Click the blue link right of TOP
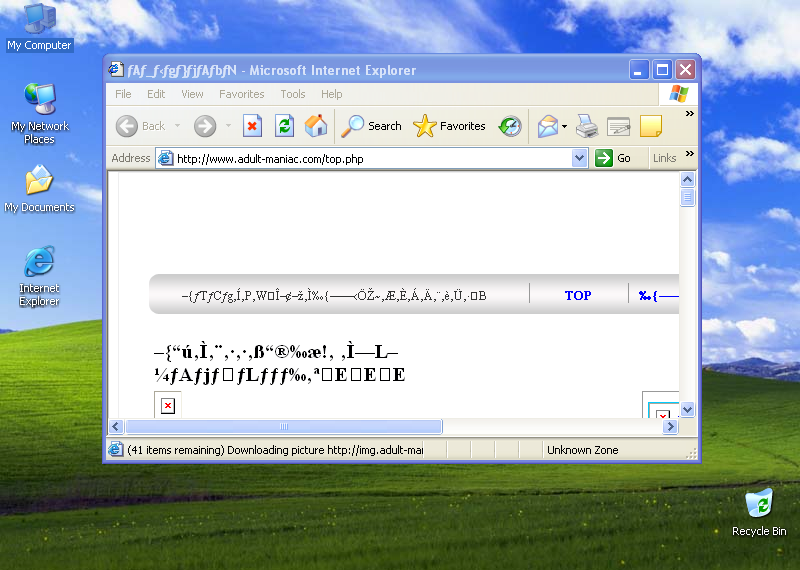This screenshot has height=570, width=800. click(x=659, y=295)
